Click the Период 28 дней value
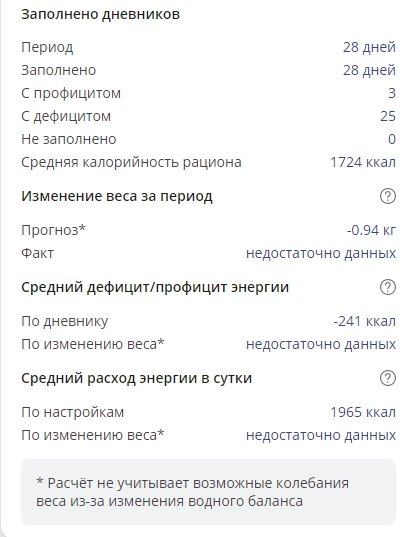 (x=369, y=47)
